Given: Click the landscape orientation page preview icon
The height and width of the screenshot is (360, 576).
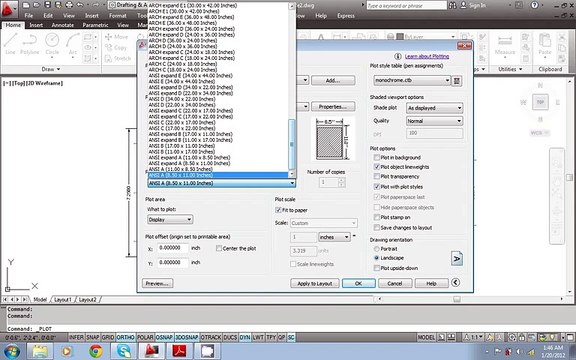Looking at the screenshot, I should 456,259.
